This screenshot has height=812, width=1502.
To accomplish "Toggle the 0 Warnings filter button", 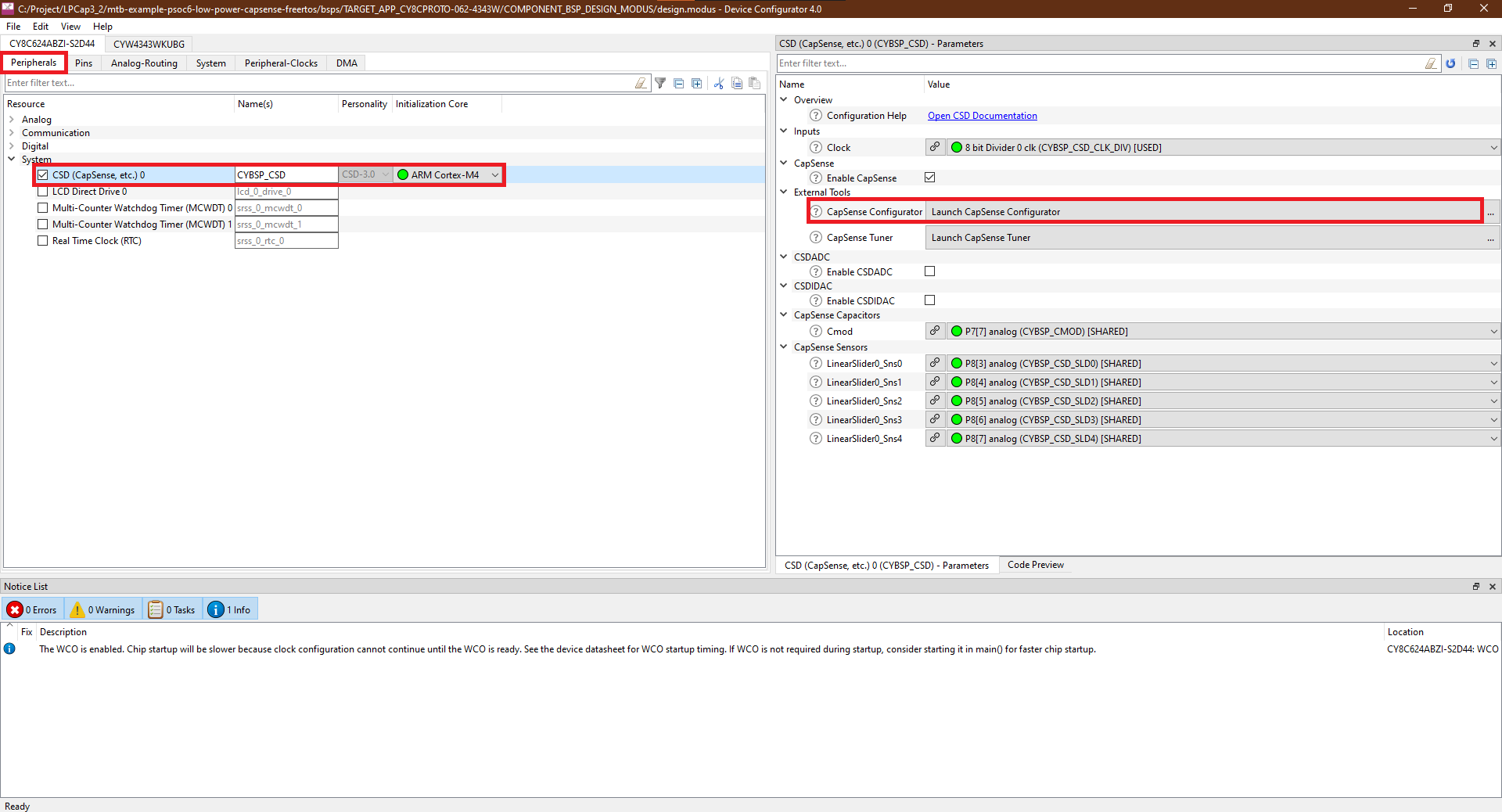I will click(102, 609).
